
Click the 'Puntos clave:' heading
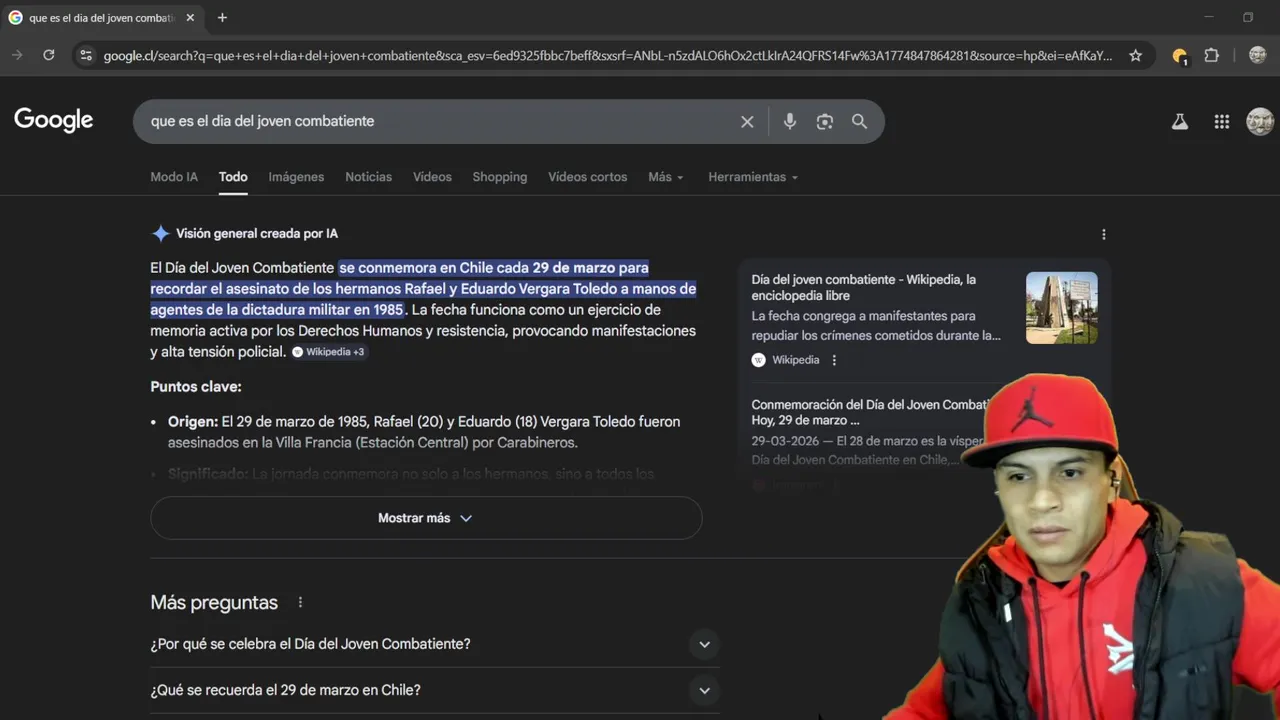(x=196, y=386)
